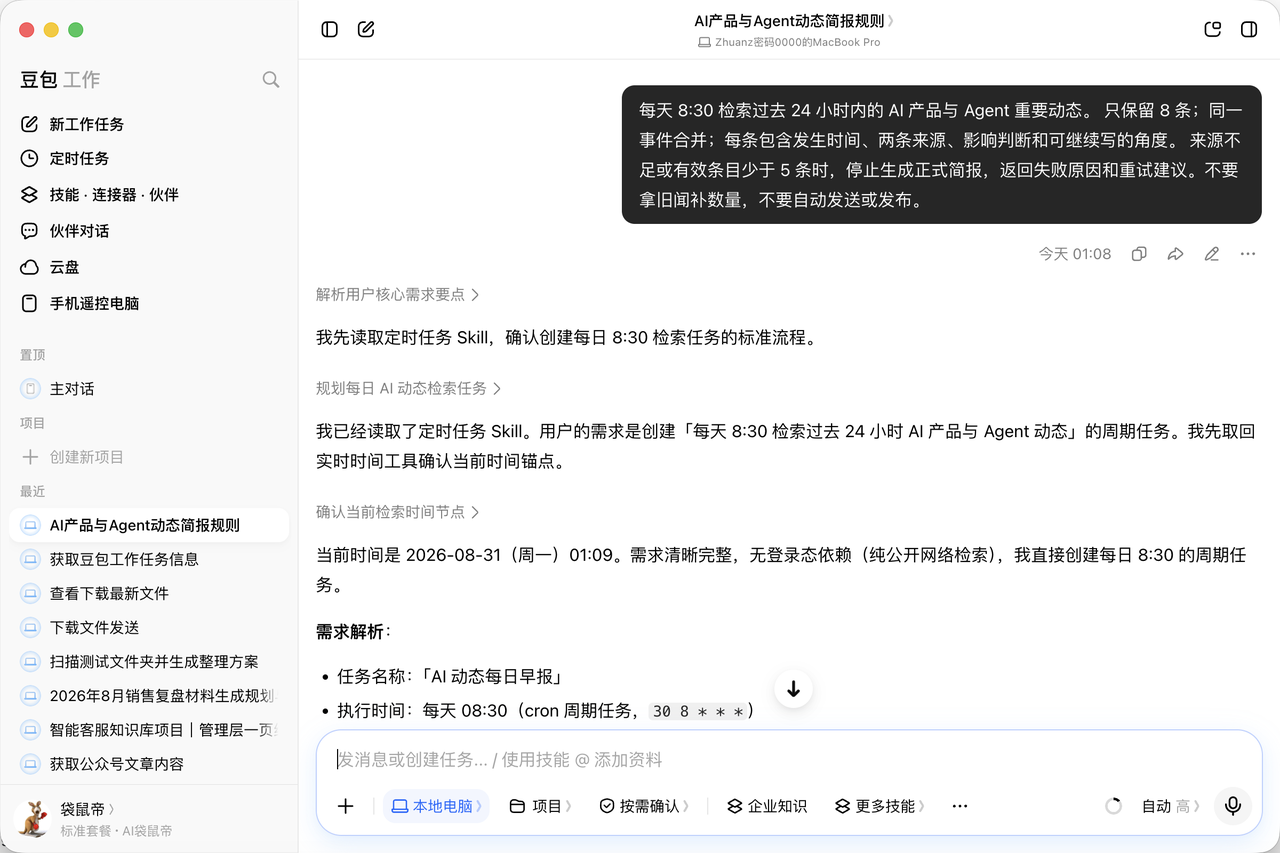Toggle the 企业知识 option

pos(767,806)
